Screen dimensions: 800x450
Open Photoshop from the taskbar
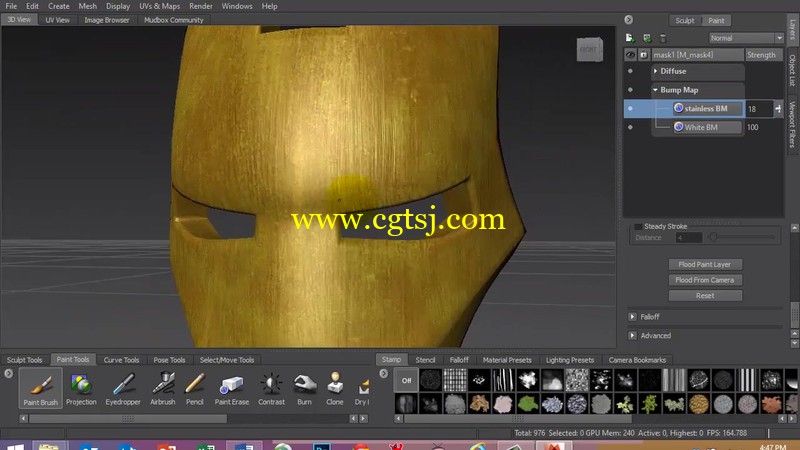(x=322, y=446)
